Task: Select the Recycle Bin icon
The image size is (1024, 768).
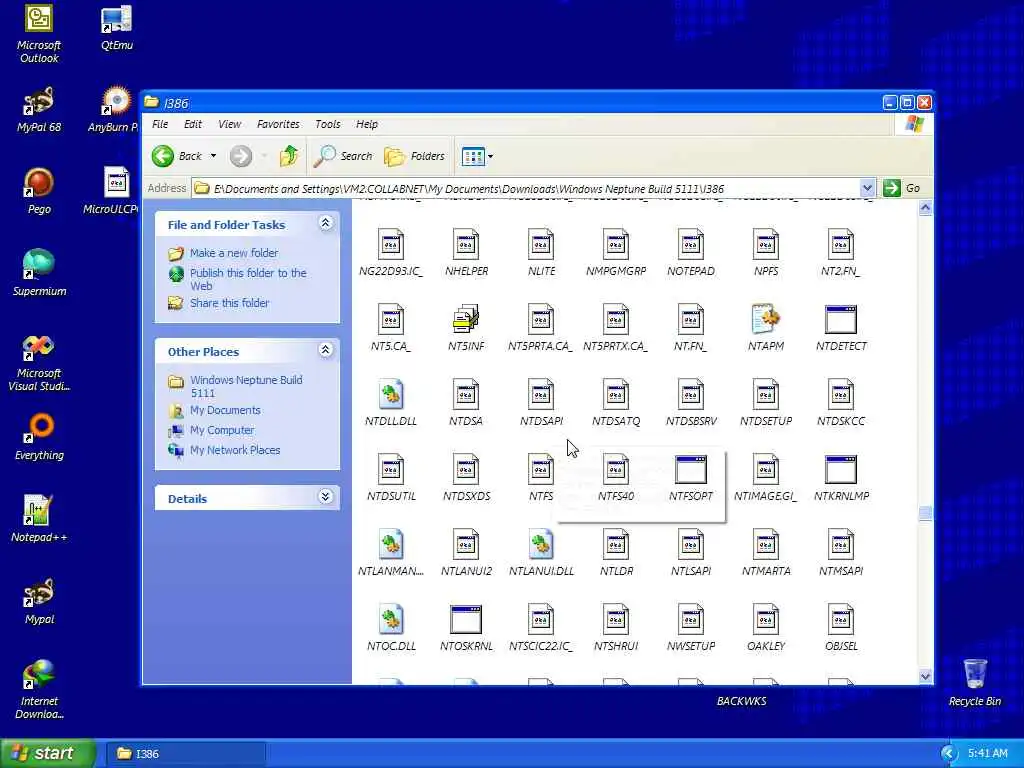Action: click(974, 682)
